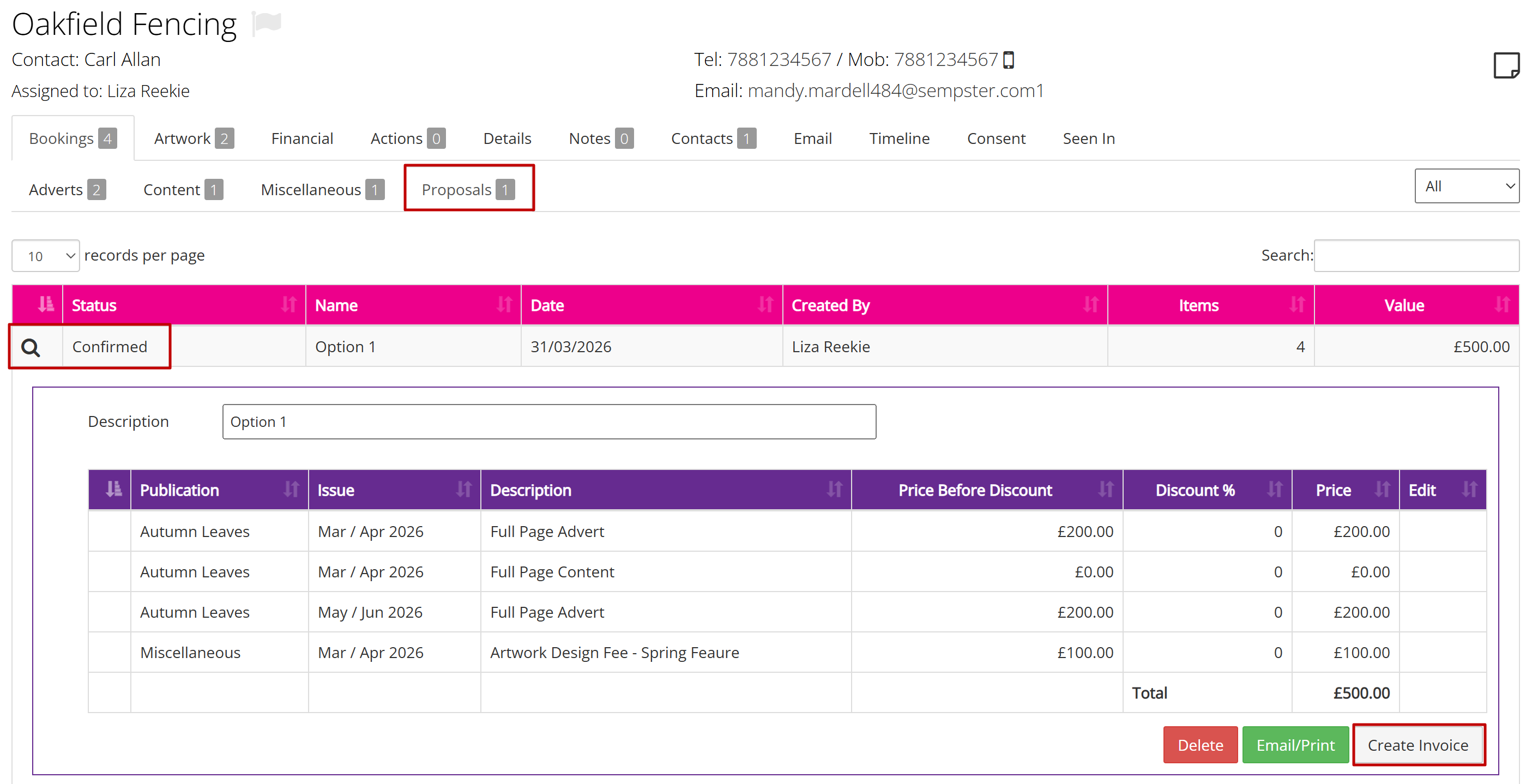This screenshot has height=784, width=1532.
Task: Select the Adverts sub-tab
Action: (67, 190)
